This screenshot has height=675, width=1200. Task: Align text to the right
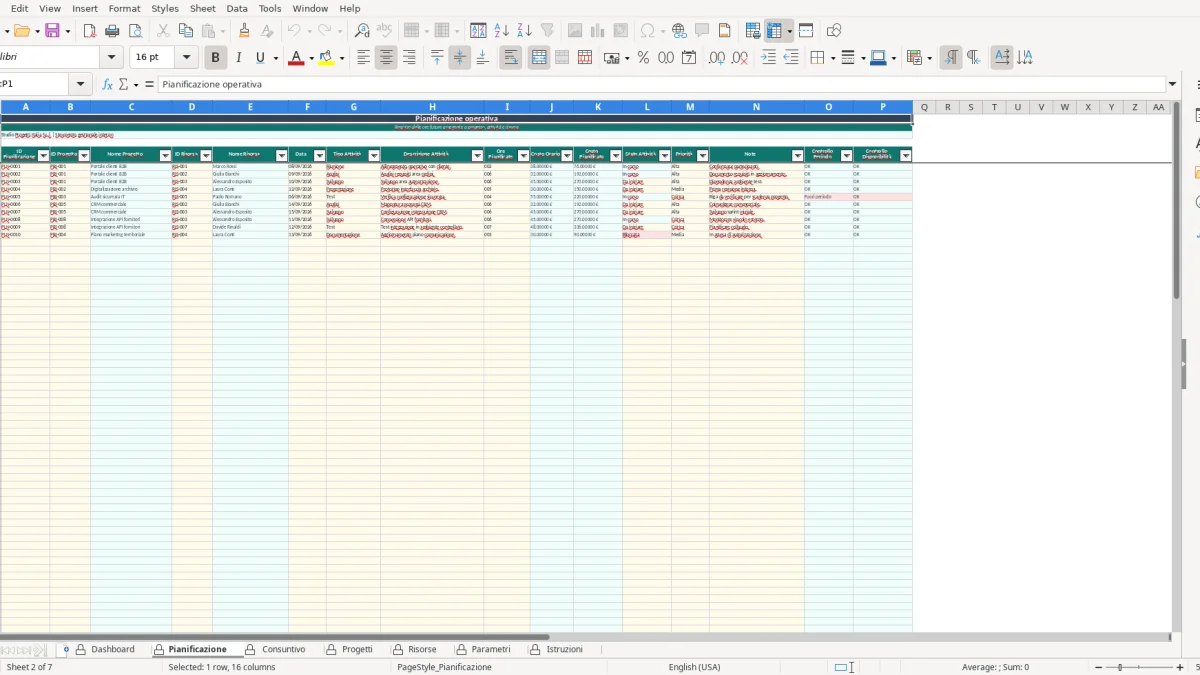[x=408, y=58]
